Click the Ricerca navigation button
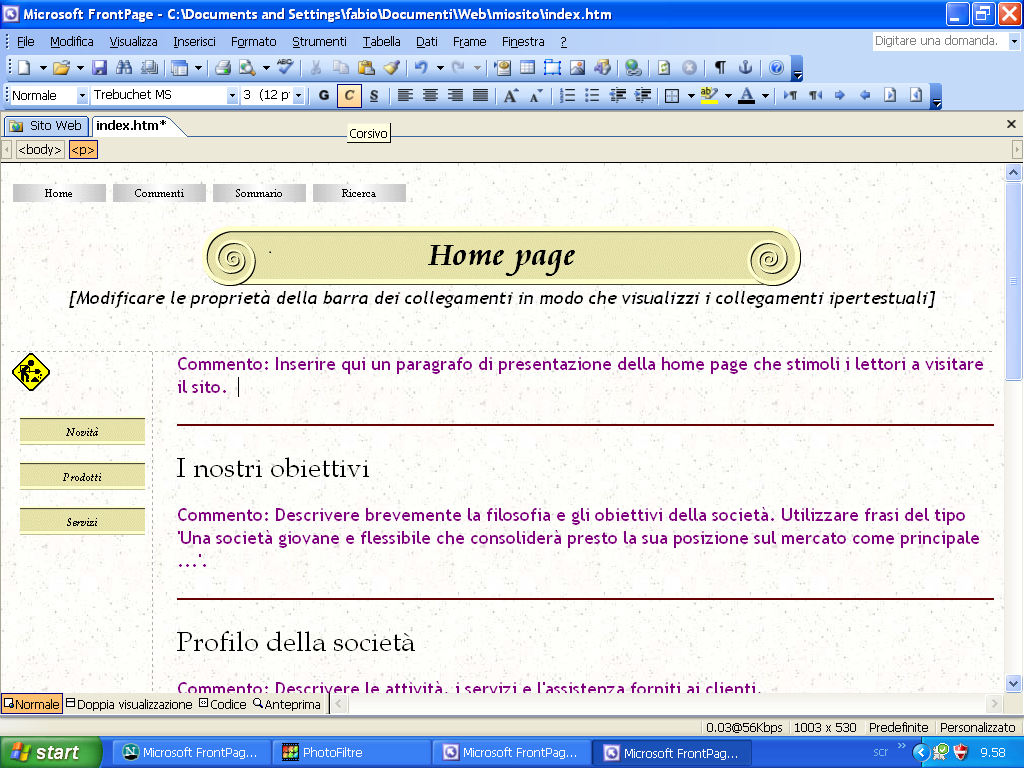The width and height of the screenshot is (1024, 768). (359, 193)
